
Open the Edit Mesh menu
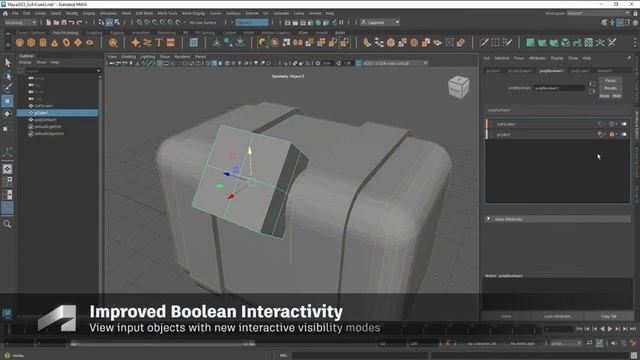(144, 13)
